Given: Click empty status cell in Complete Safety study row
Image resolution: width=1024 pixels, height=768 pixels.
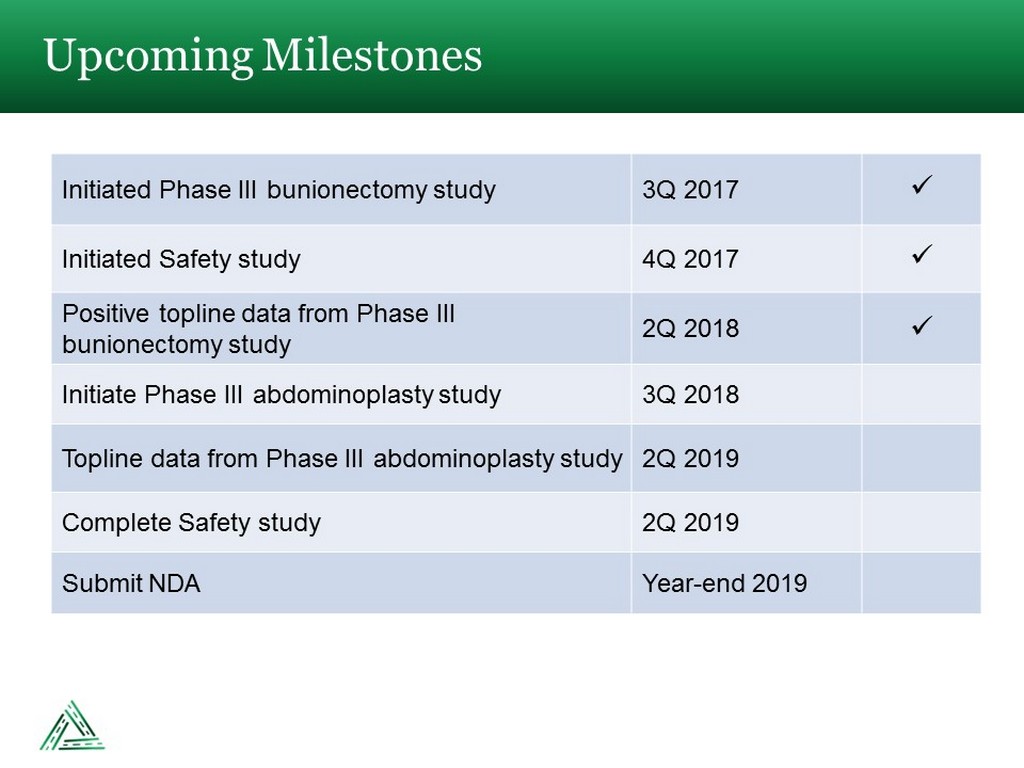Looking at the screenshot, I should click(921, 522).
